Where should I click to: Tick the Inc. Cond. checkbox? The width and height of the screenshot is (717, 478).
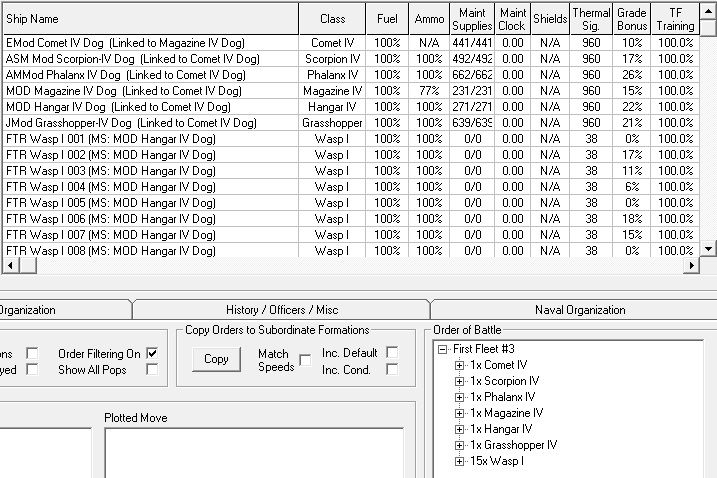click(392, 369)
